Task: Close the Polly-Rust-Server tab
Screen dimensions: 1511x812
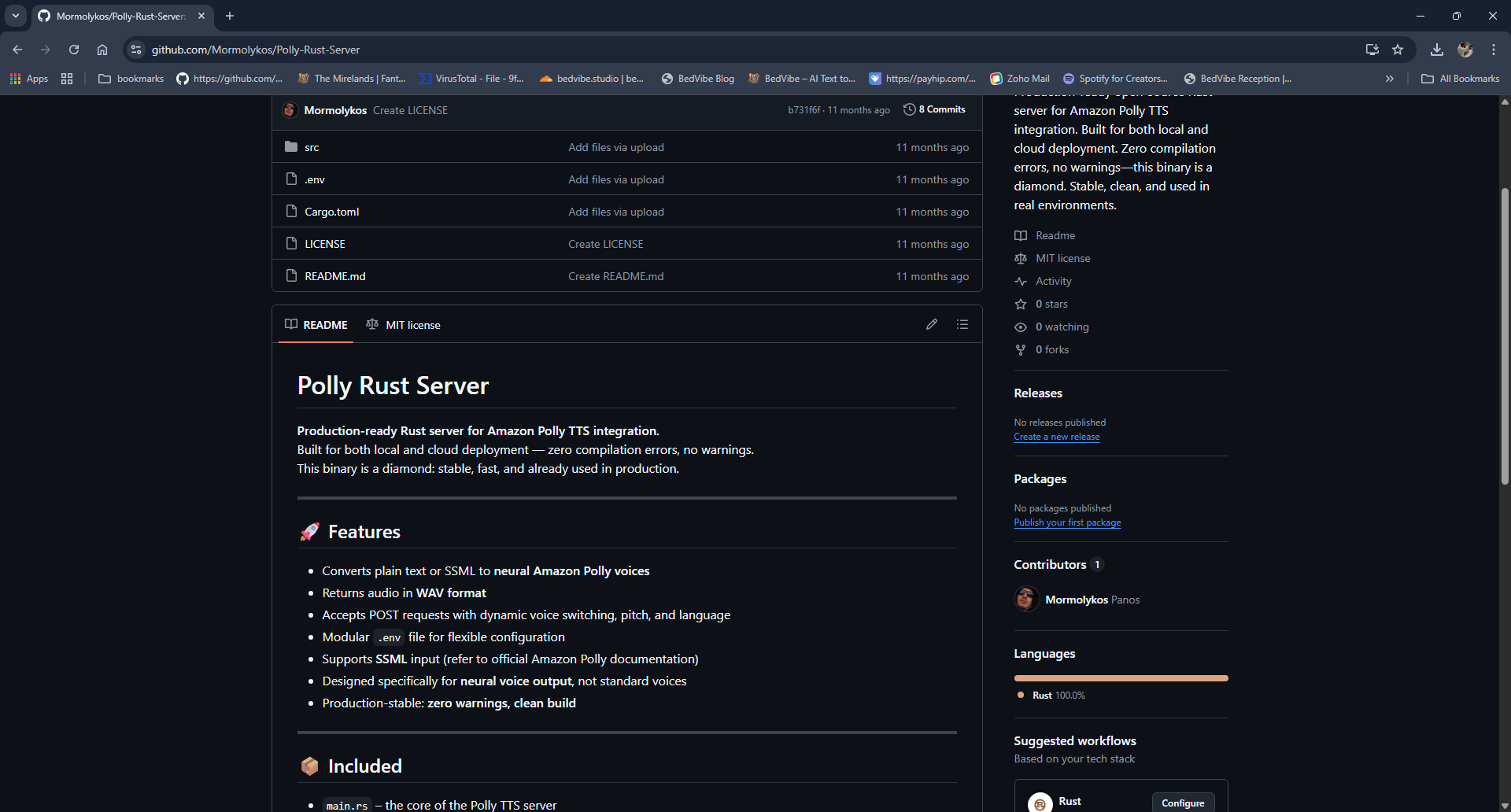Action: [x=201, y=16]
